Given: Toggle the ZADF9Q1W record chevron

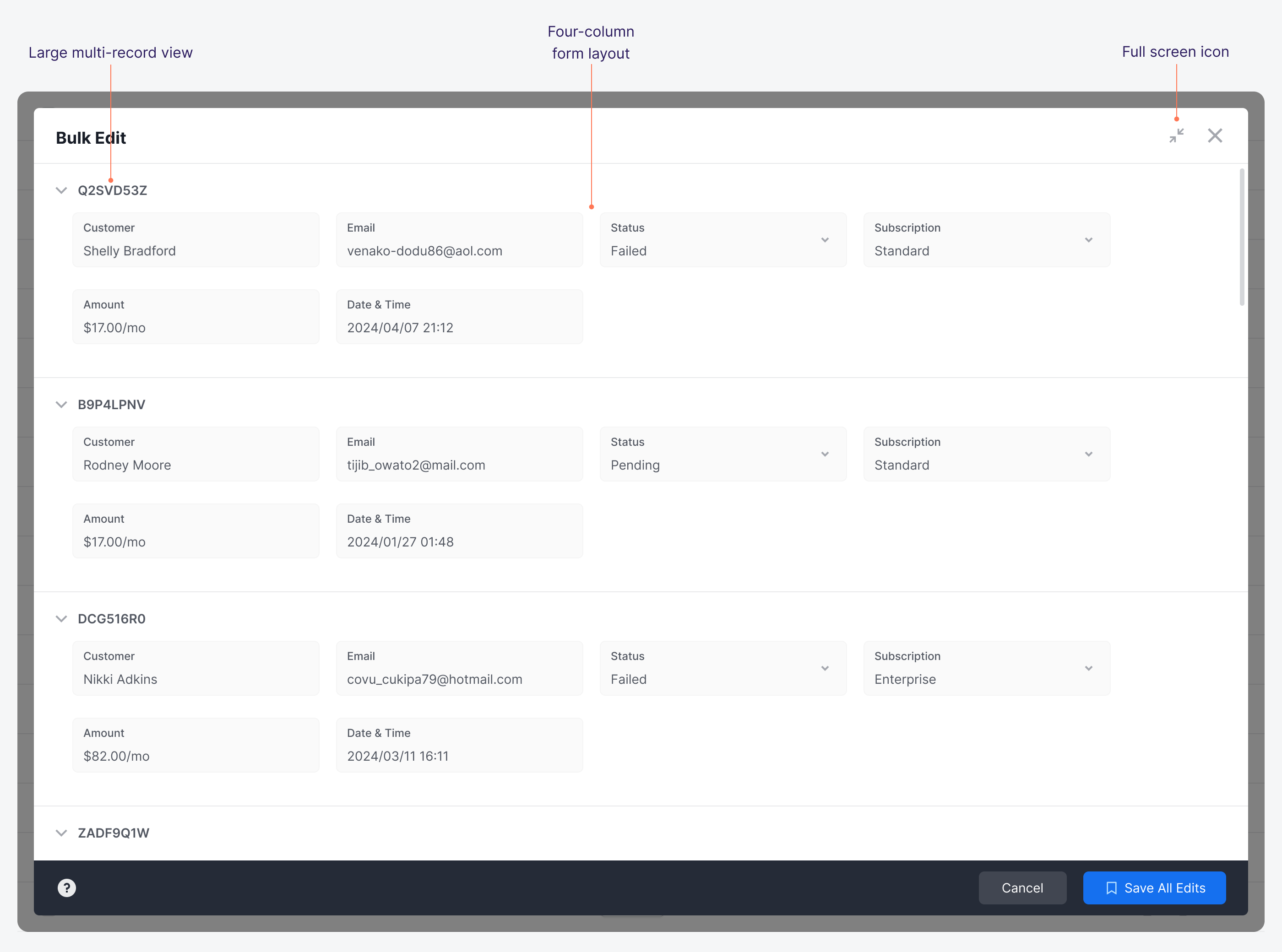Looking at the screenshot, I should click(x=62, y=833).
